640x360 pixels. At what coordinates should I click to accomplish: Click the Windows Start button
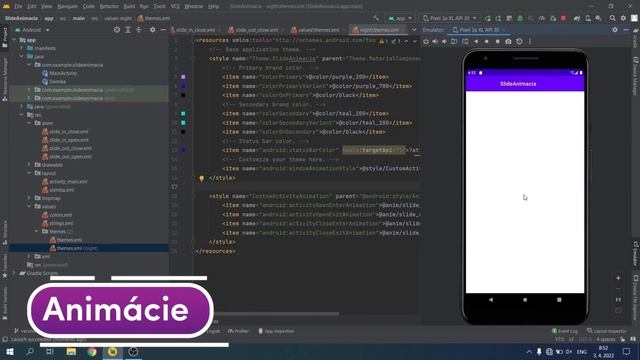(x=10, y=351)
